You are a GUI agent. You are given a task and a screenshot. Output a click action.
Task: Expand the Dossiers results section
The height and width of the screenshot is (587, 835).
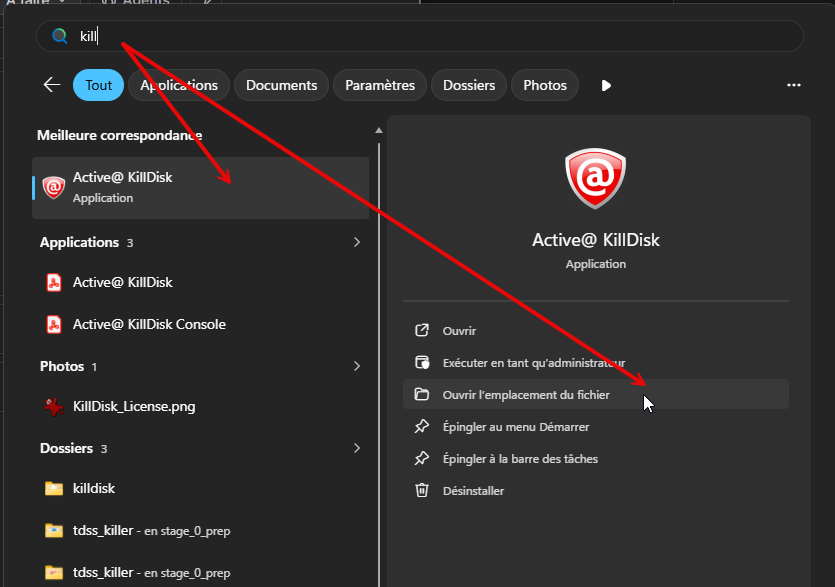coord(357,449)
